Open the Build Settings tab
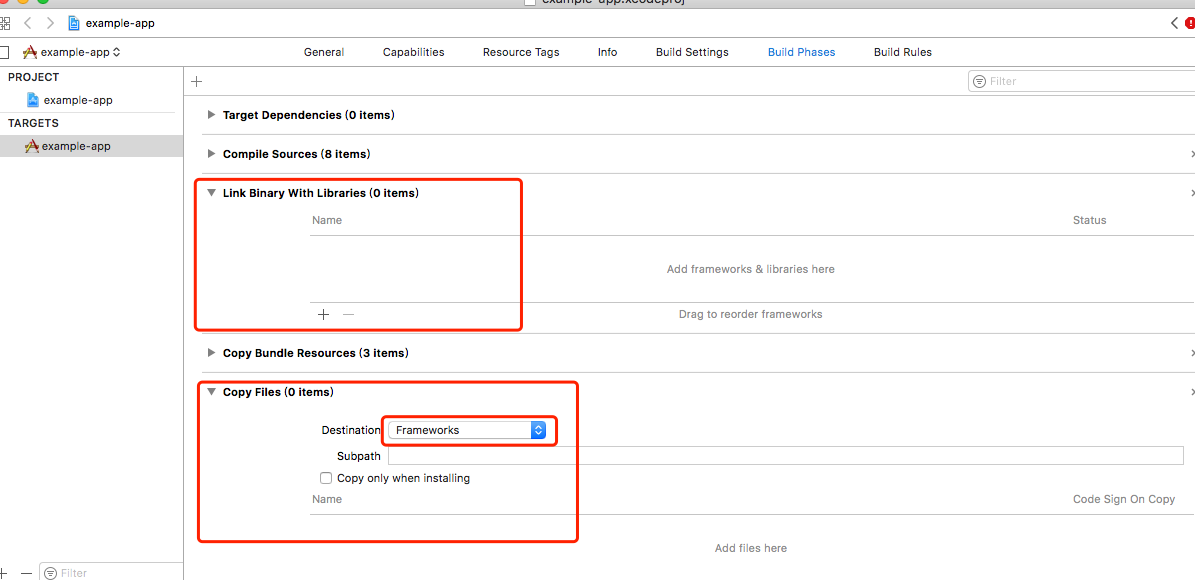The height and width of the screenshot is (580, 1195). click(x=692, y=52)
